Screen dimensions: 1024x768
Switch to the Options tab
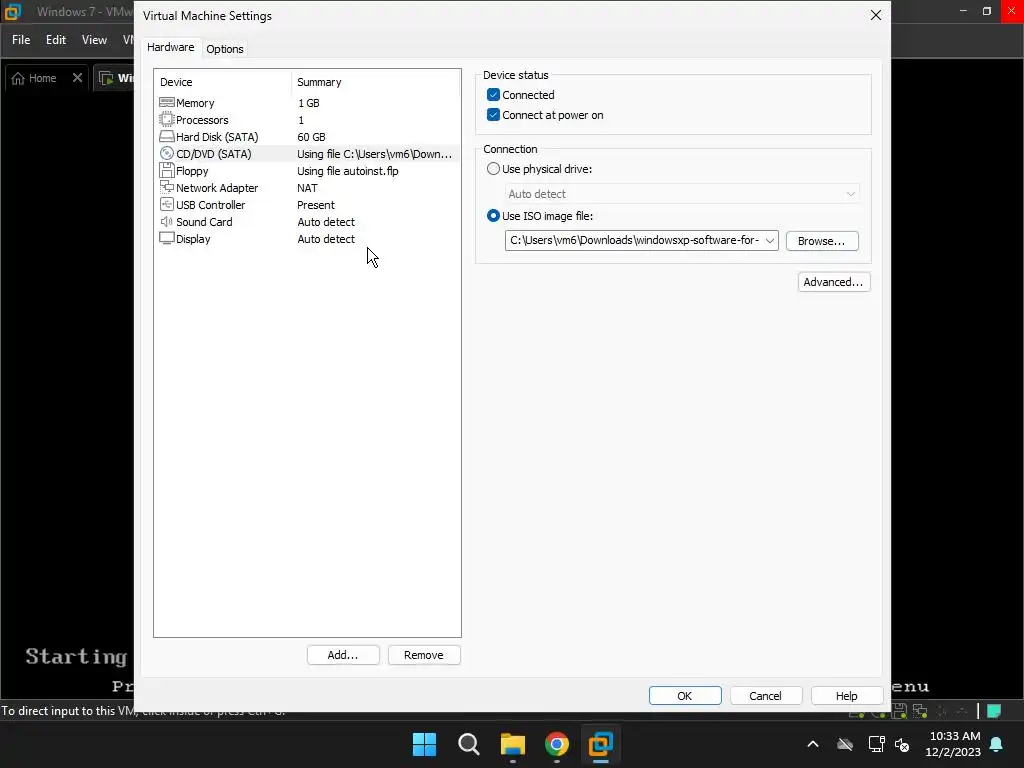225,49
